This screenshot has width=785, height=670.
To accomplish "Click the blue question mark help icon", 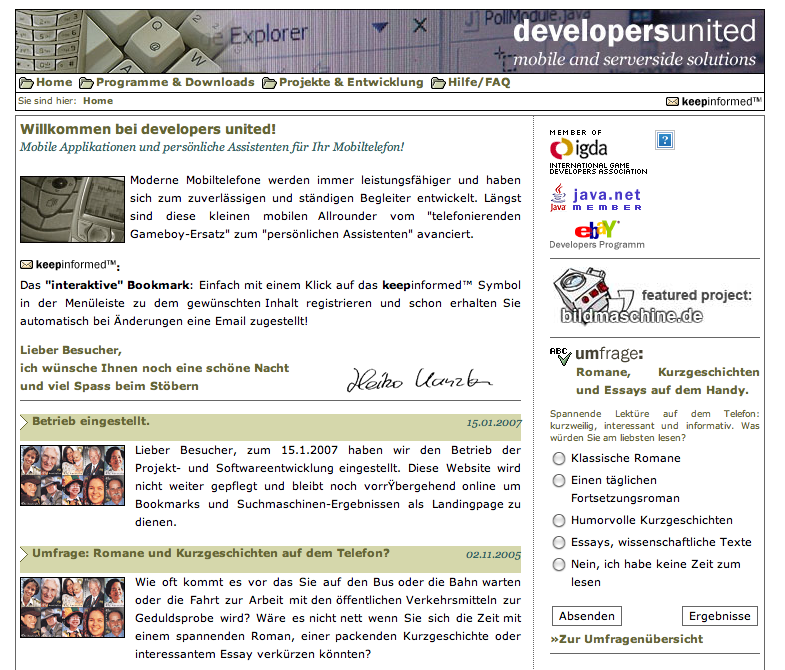I will coord(664,140).
